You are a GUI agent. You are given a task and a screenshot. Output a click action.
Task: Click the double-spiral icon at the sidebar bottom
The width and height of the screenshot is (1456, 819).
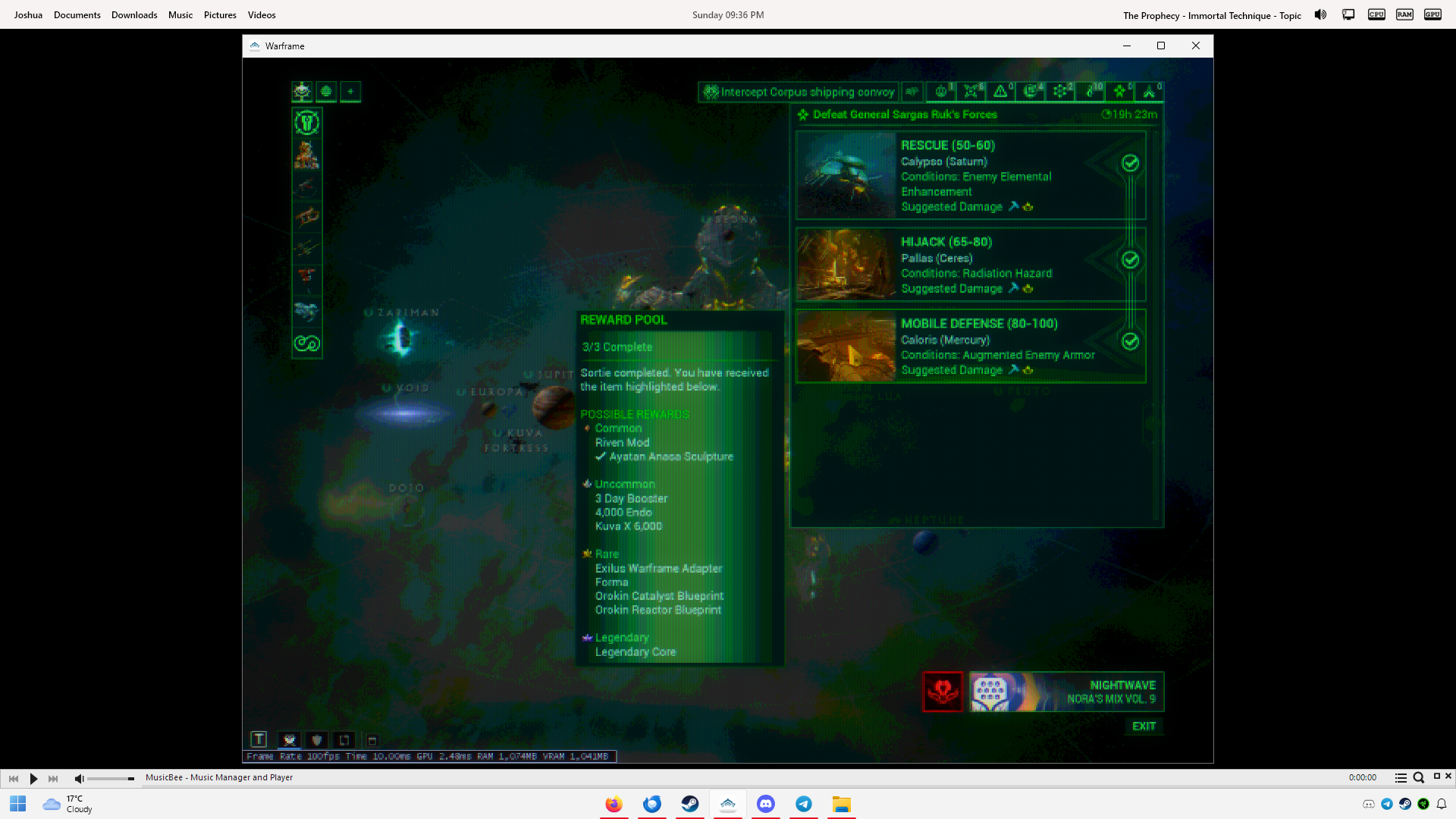[x=307, y=344]
